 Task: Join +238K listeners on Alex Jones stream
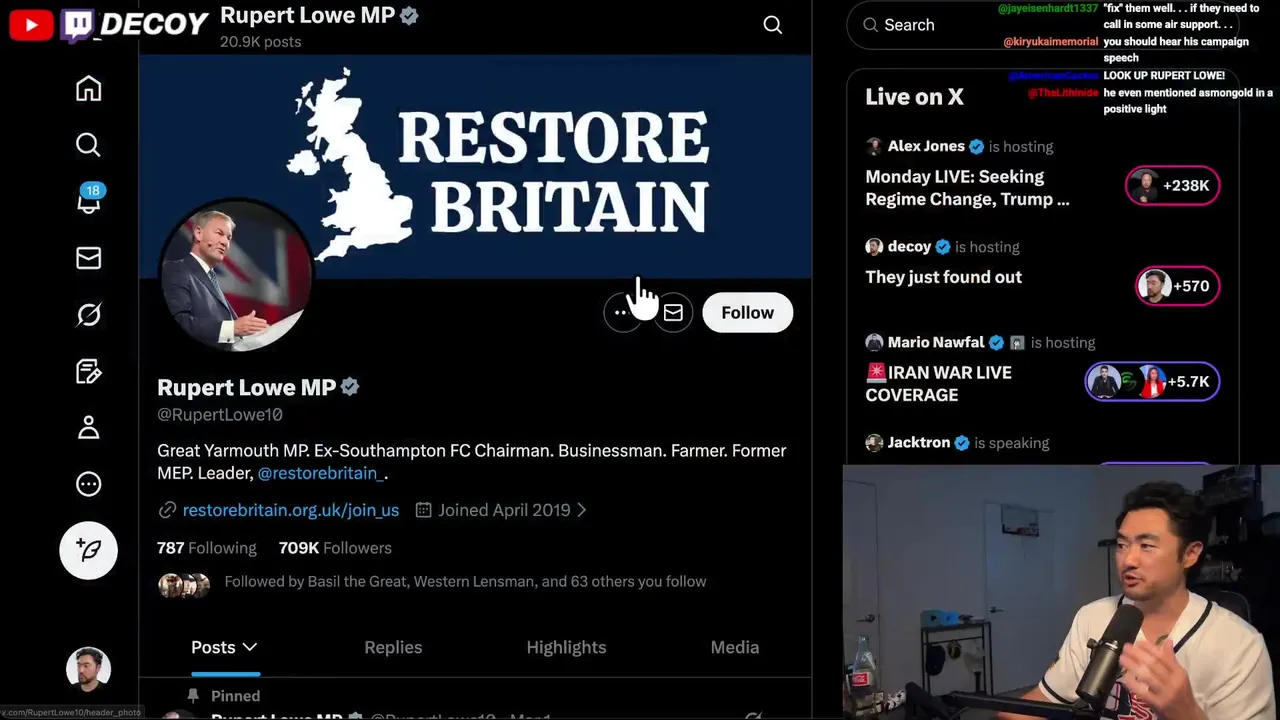coord(1172,186)
